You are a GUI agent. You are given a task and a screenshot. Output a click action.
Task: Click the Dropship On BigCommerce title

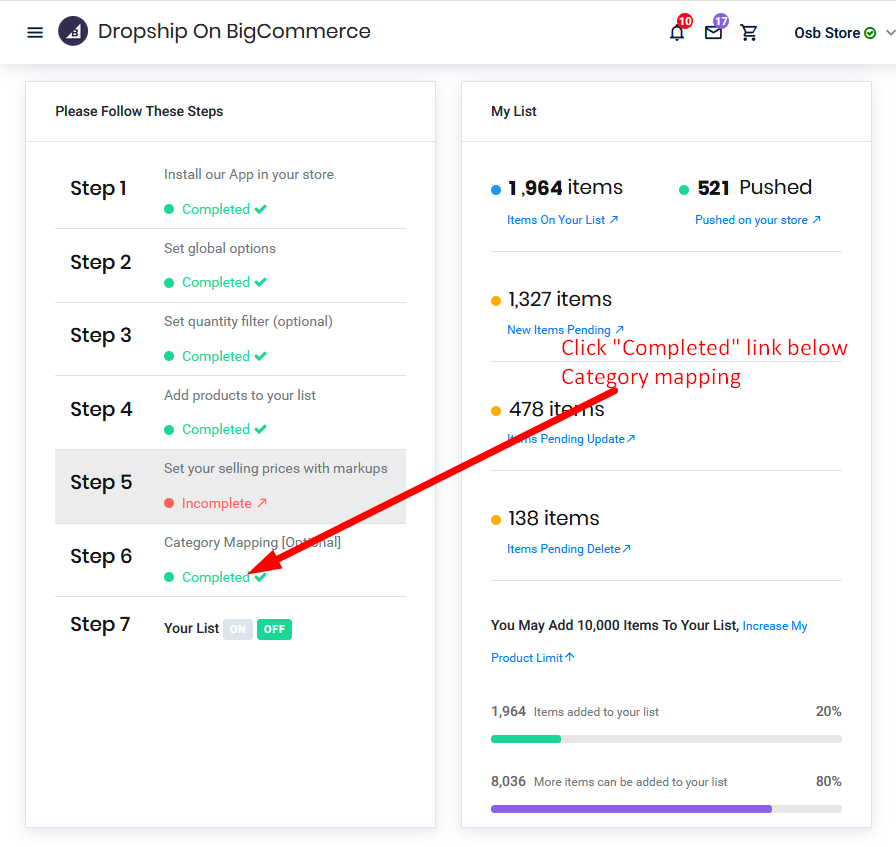234,31
